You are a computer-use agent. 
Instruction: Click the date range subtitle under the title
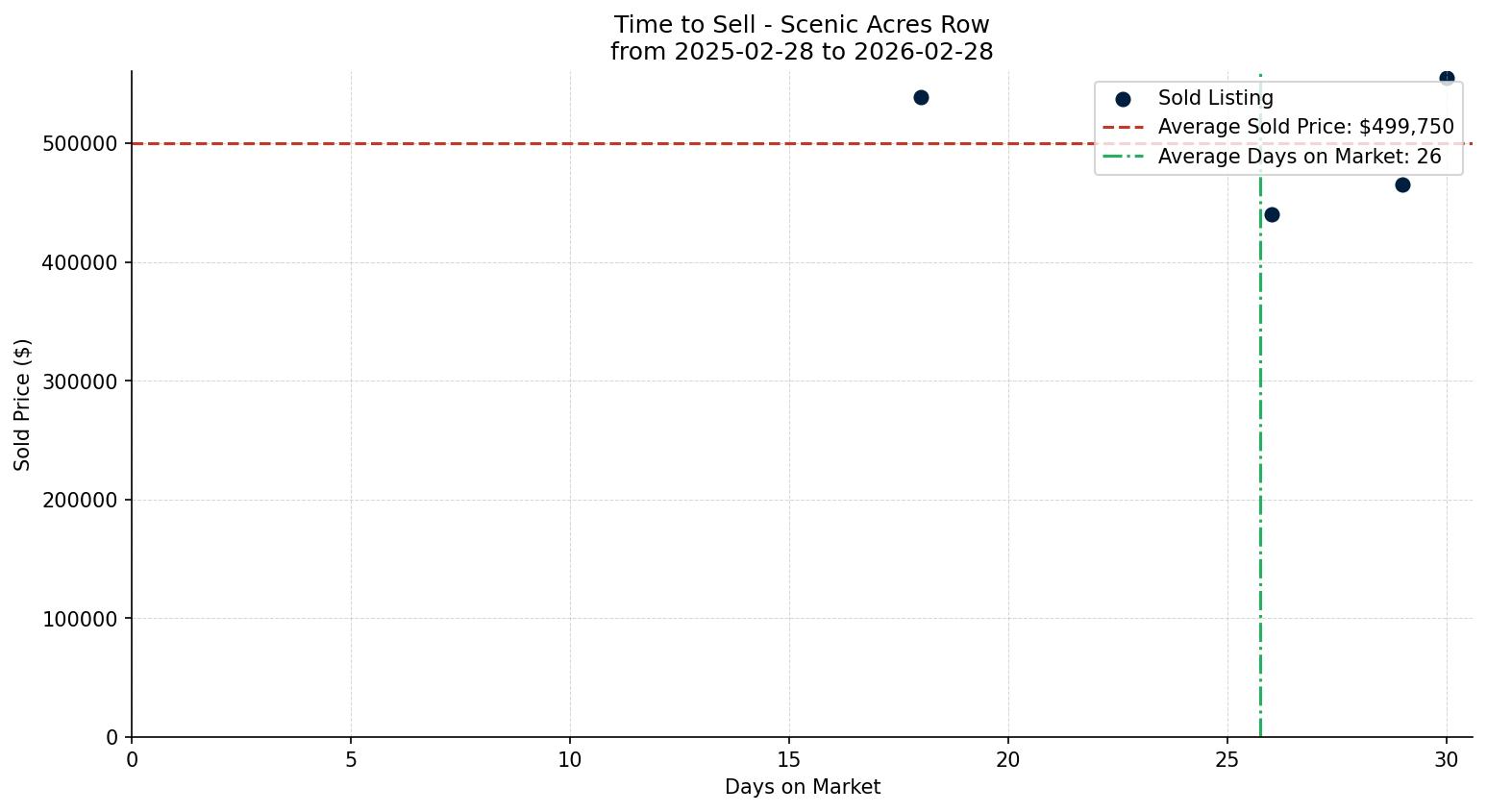[x=802, y=52]
